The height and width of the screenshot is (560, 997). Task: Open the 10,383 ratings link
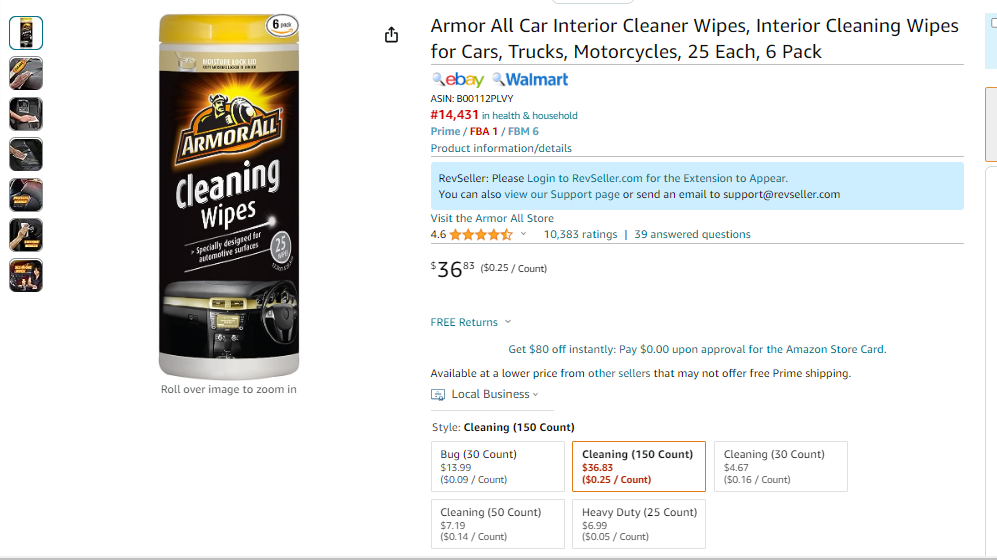(581, 235)
